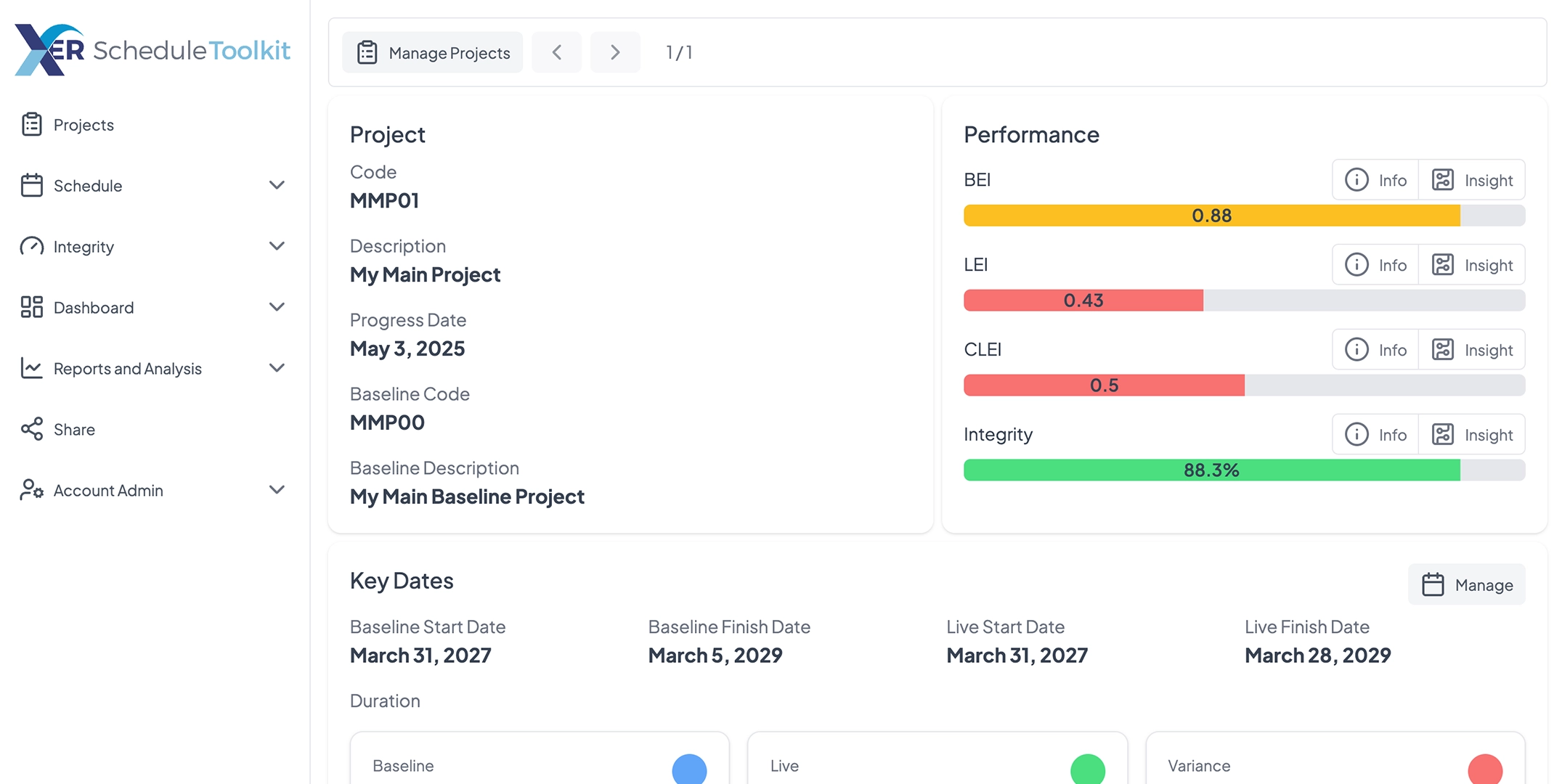This screenshot has height=784, width=1562.
Task: Click the Manage key dates calendar icon
Action: click(1433, 584)
